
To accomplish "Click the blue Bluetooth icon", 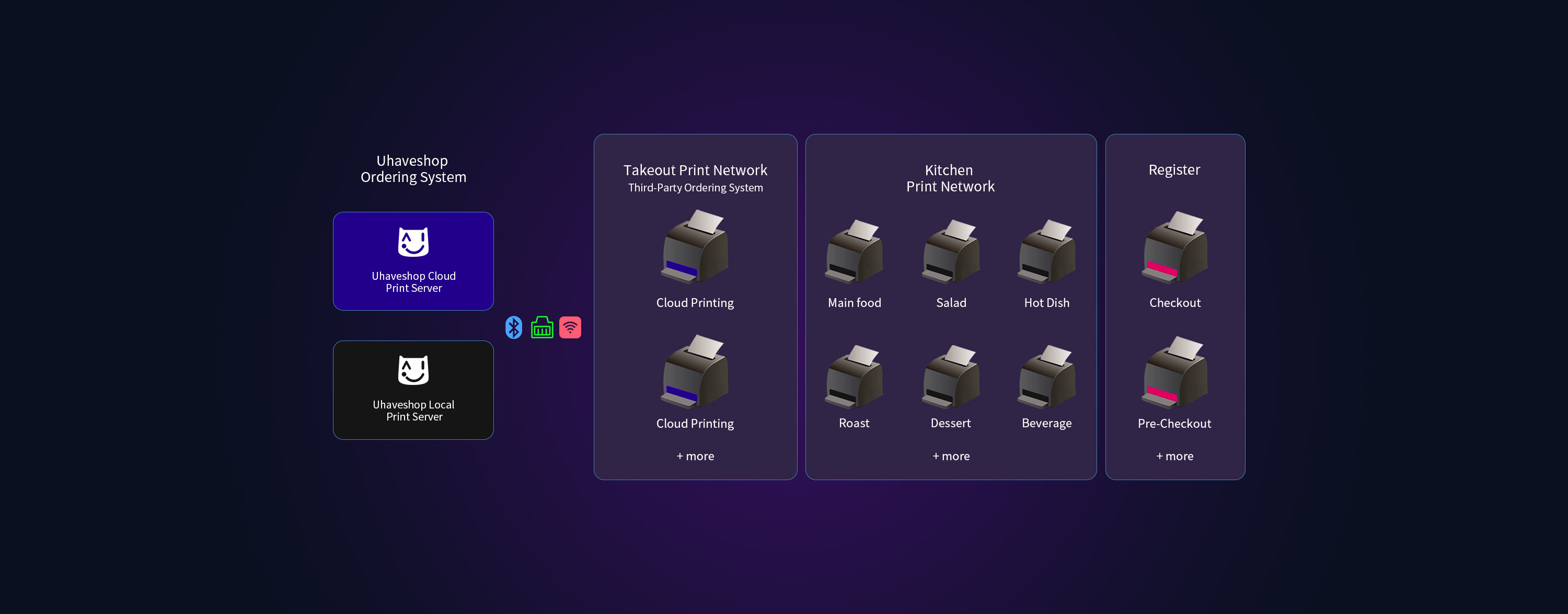I will 513,328.
